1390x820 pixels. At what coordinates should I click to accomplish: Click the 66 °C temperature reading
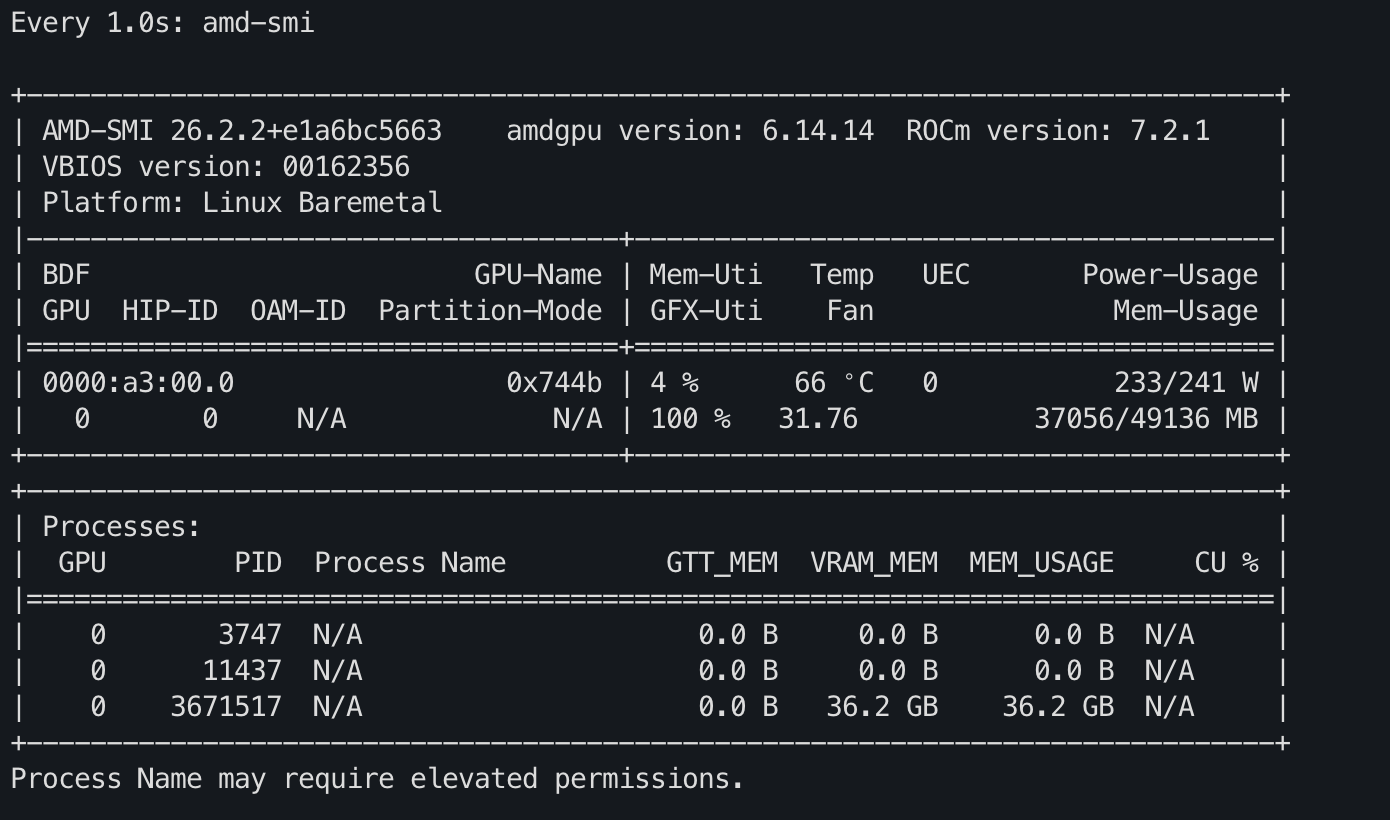click(834, 383)
